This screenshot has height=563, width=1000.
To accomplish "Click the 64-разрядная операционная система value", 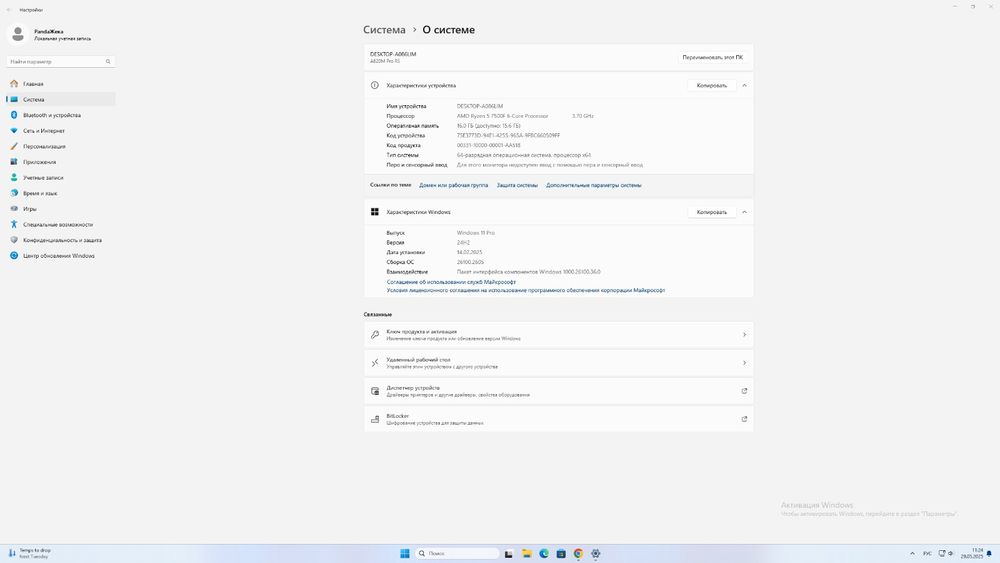I will (524, 155).
